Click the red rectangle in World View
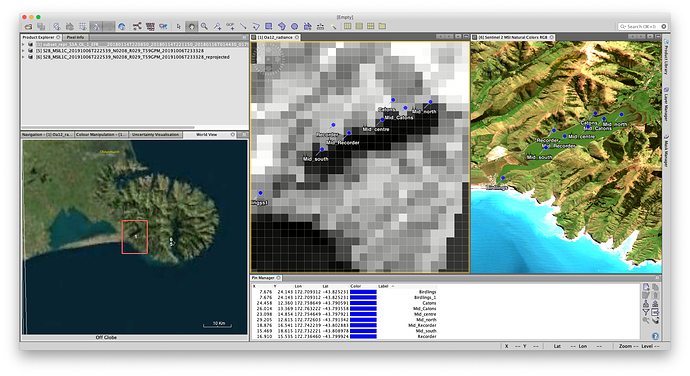This screenshot has width=690, height=376. 135,237
